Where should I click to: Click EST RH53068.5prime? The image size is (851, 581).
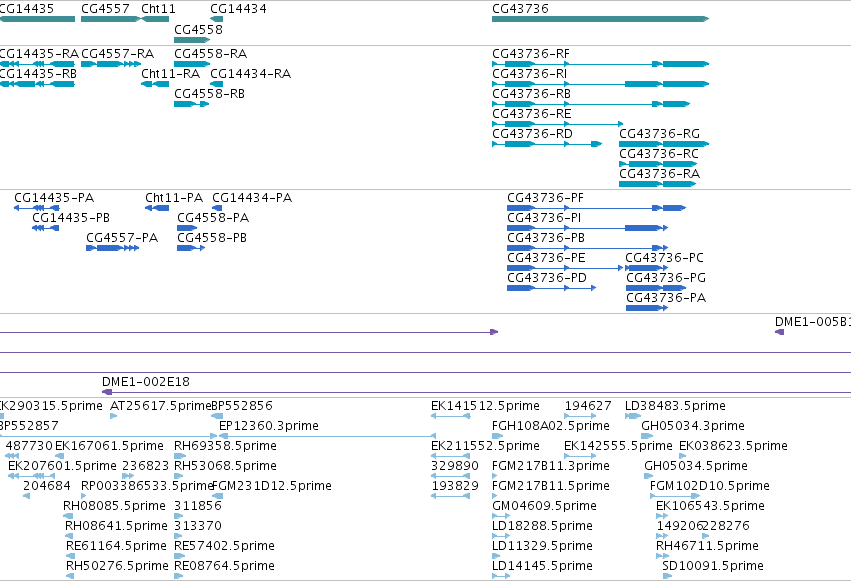tap(180, 476)
